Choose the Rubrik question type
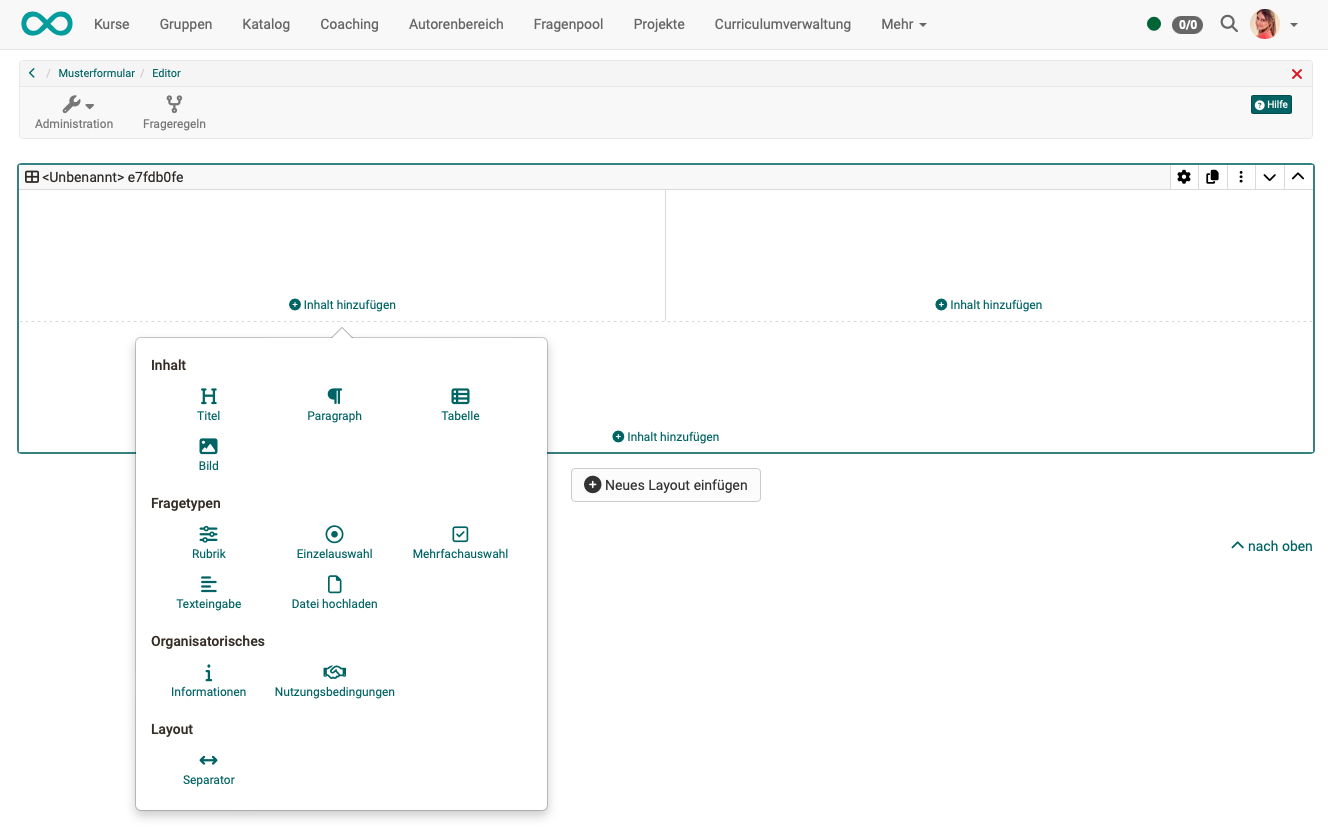Image resolution: width=1328 pixels, height=828 pixels. click(x=208, y=542)
